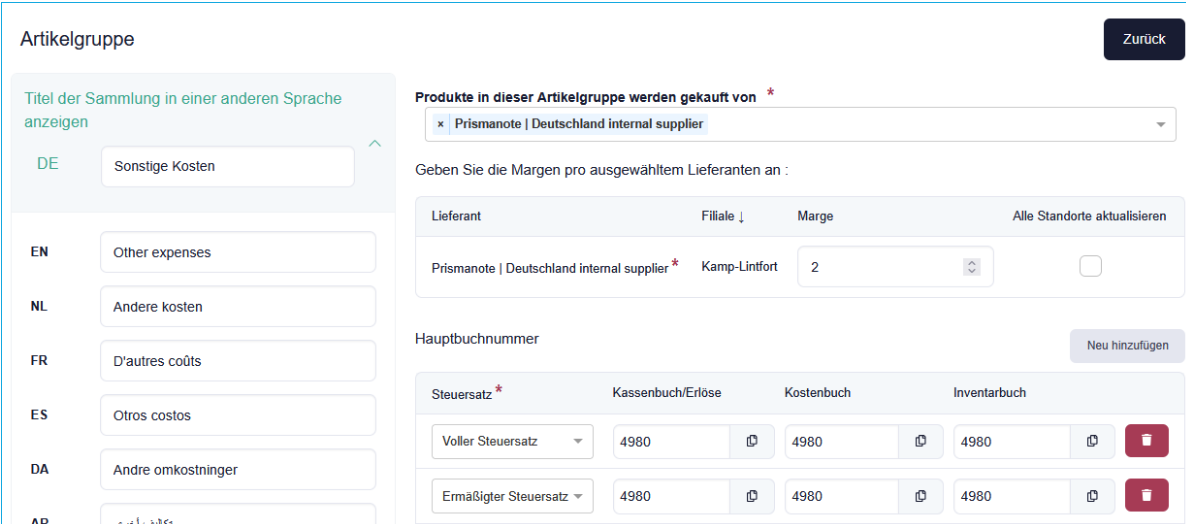This screenshot has height=524, width=1186.
Task: Collapse the language titles section chevron
Action: (x=375, y=144)
